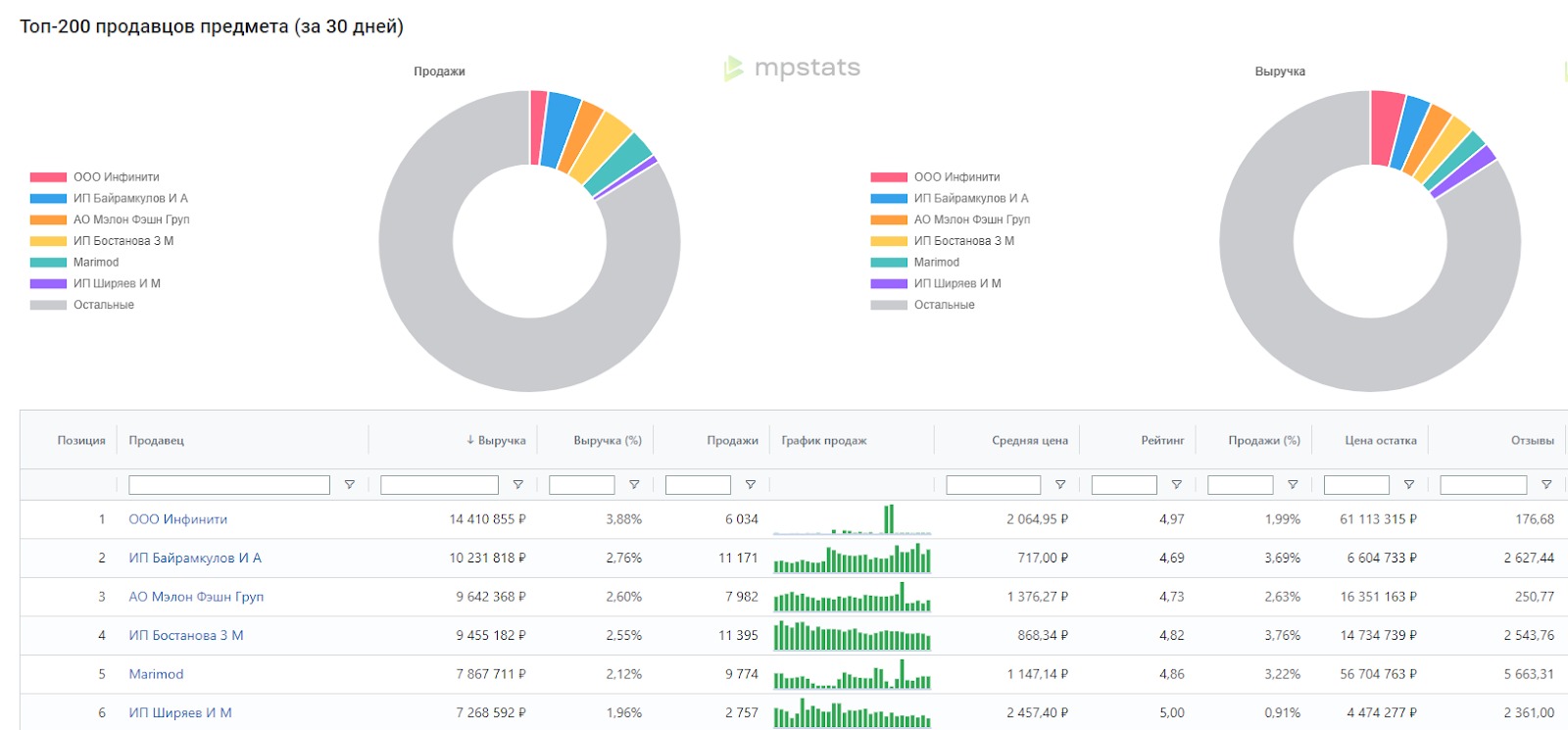Focus Рейтинг filter input field

(1124, 485)
